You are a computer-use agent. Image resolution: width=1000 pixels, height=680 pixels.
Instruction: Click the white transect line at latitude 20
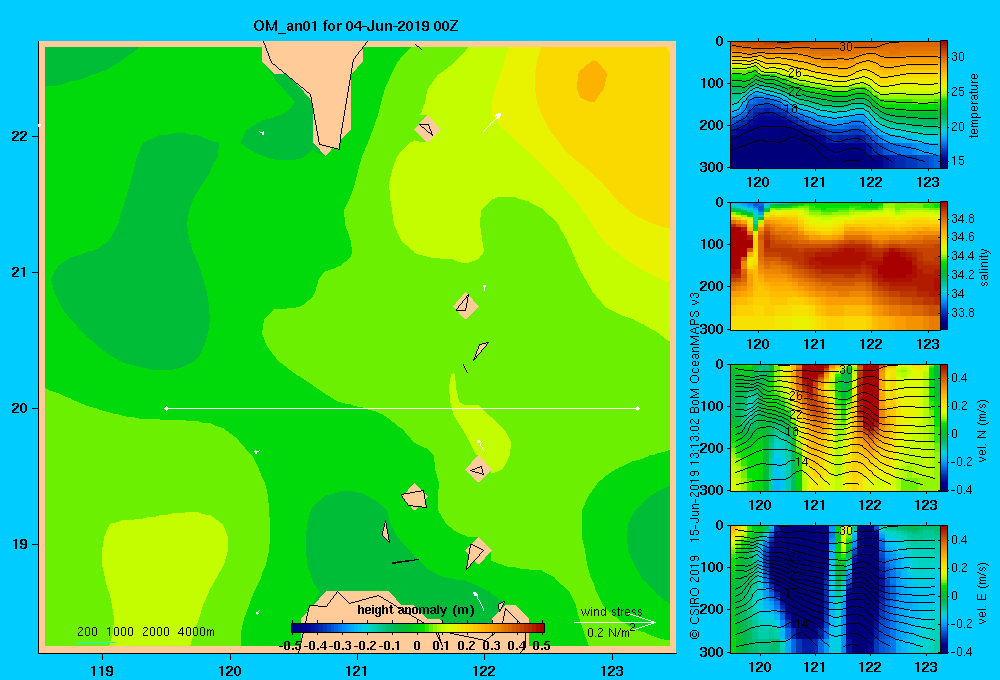[x=402, y=408]
